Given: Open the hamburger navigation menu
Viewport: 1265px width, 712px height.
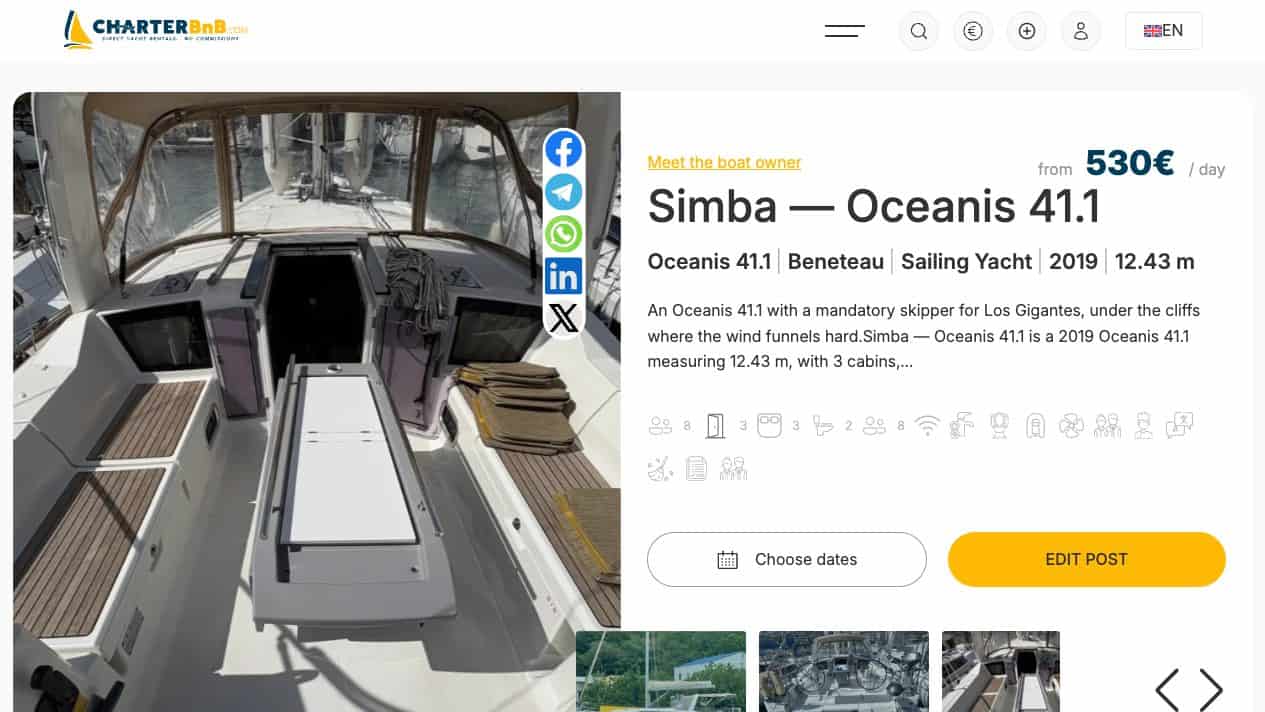Looking at the screenshot, I should (x=845, y=31).
